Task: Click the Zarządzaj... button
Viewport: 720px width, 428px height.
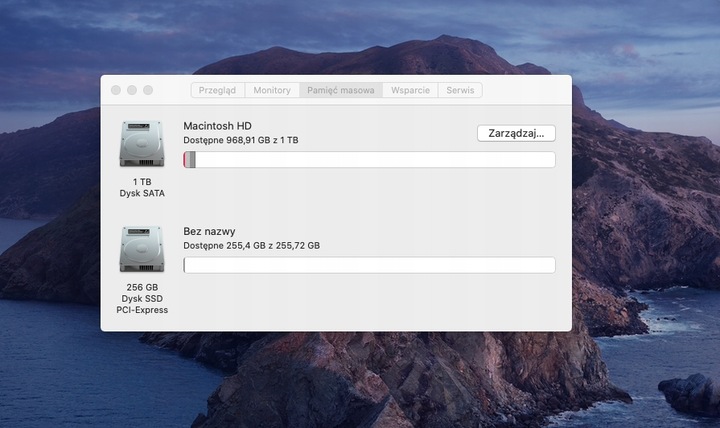Action: [516, 133]
